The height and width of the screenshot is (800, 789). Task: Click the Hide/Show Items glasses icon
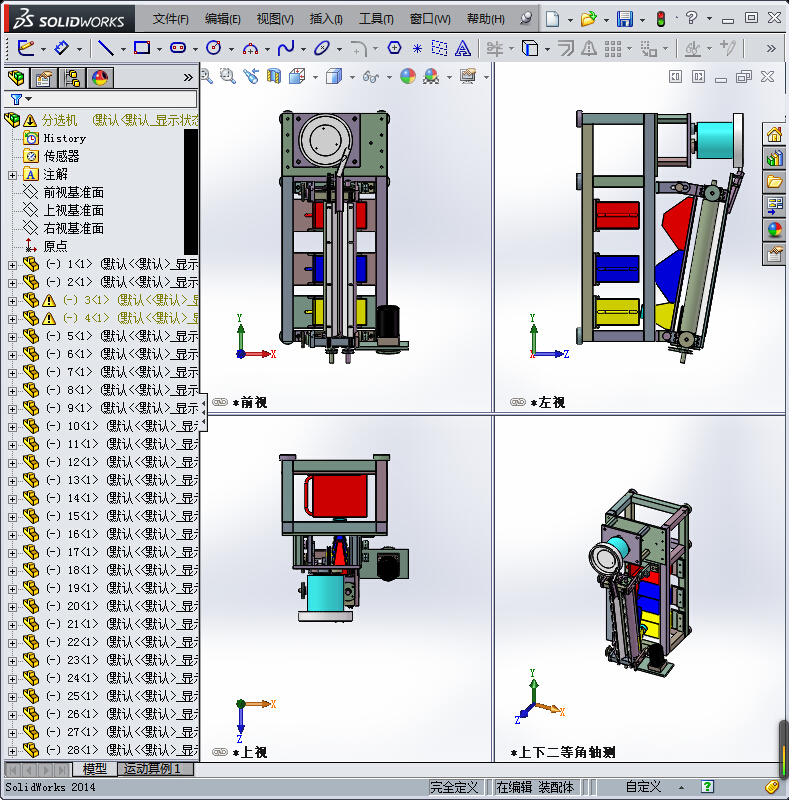pos(371,77)
